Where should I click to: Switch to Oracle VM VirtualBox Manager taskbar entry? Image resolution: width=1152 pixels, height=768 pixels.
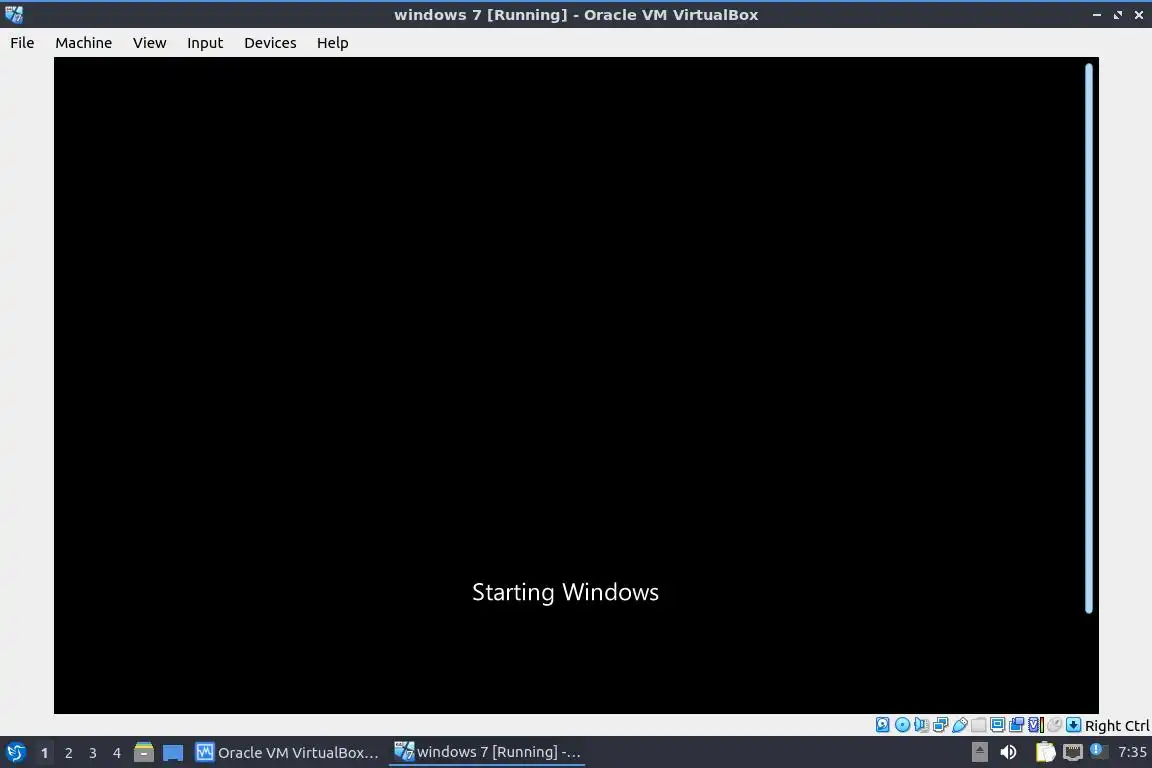point(287,753)
